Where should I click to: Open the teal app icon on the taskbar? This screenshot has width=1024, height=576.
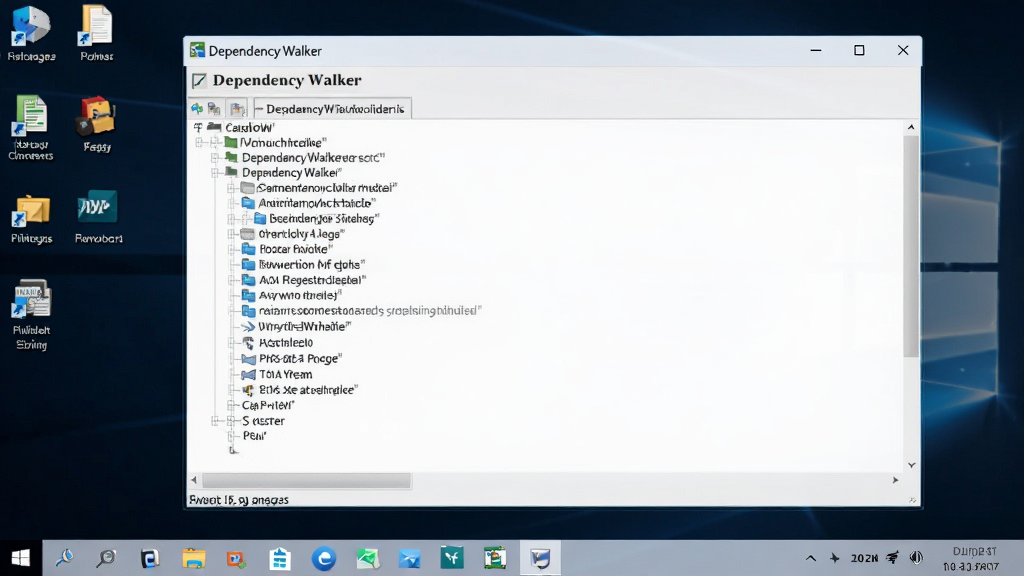452,558
